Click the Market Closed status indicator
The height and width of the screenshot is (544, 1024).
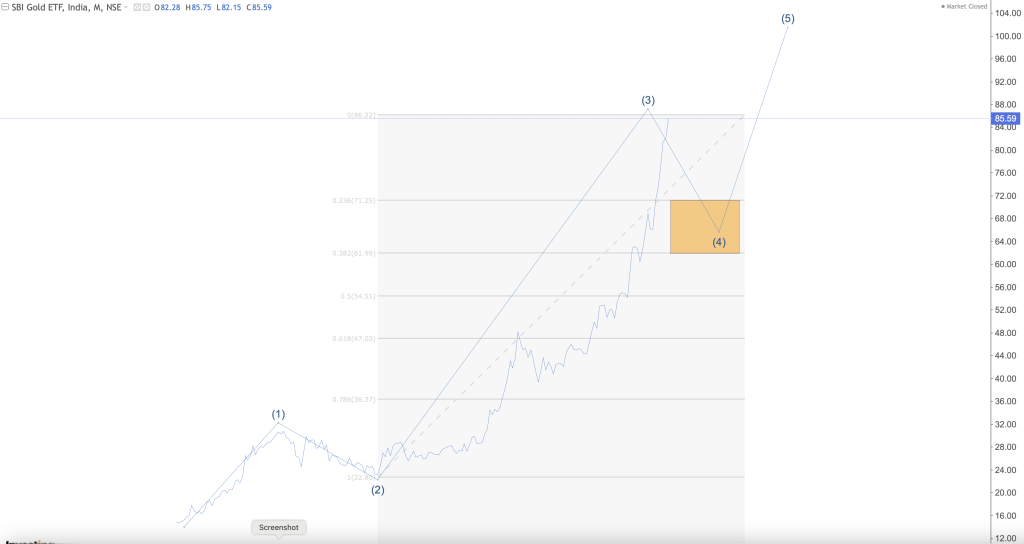(x=964, y=7)
